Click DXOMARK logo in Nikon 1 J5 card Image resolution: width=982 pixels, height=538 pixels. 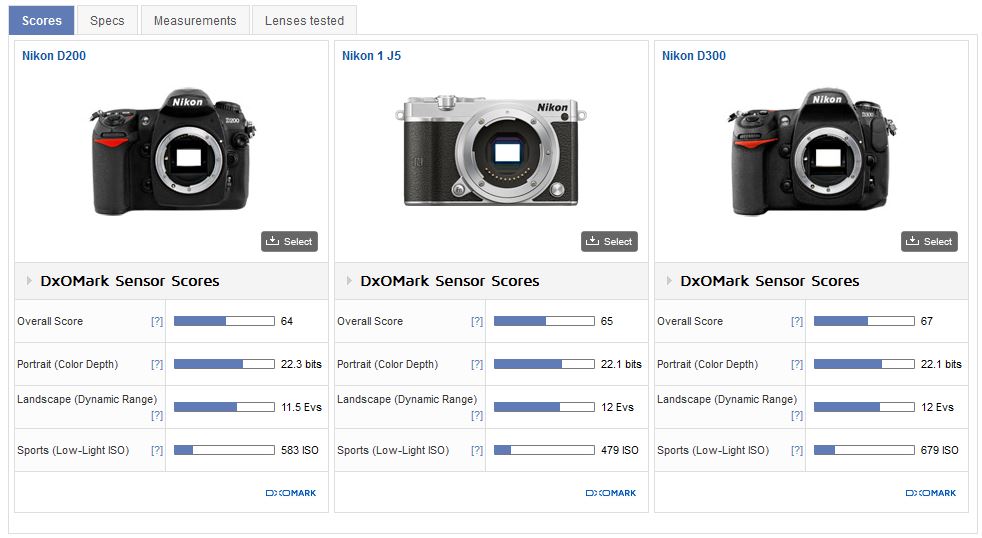coord(611,494)
